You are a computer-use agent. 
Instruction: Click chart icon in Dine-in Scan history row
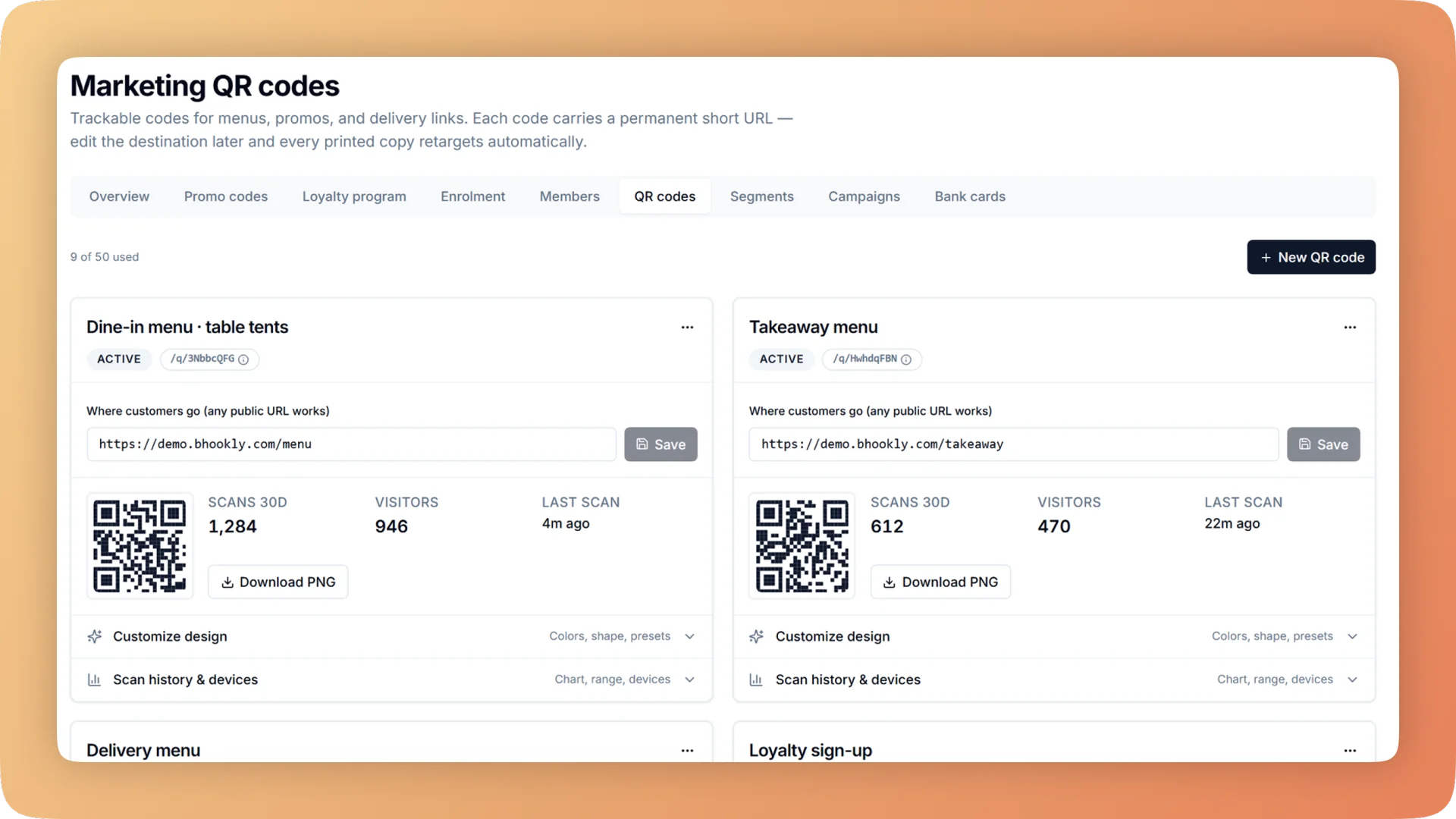95,679
